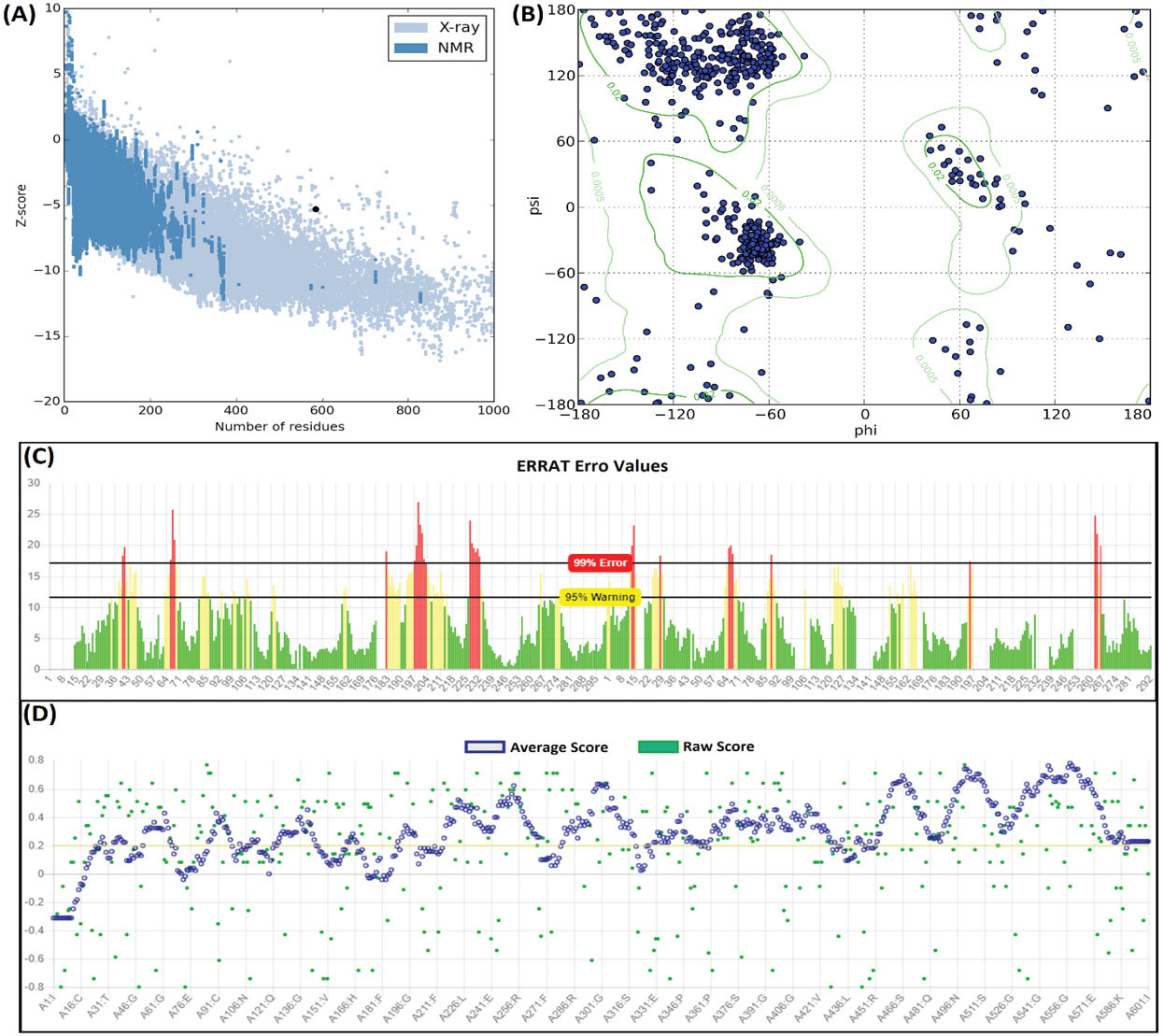1164x1036 pixels.
Task: Click the panel (C) label
Action: tap(39, 457)
